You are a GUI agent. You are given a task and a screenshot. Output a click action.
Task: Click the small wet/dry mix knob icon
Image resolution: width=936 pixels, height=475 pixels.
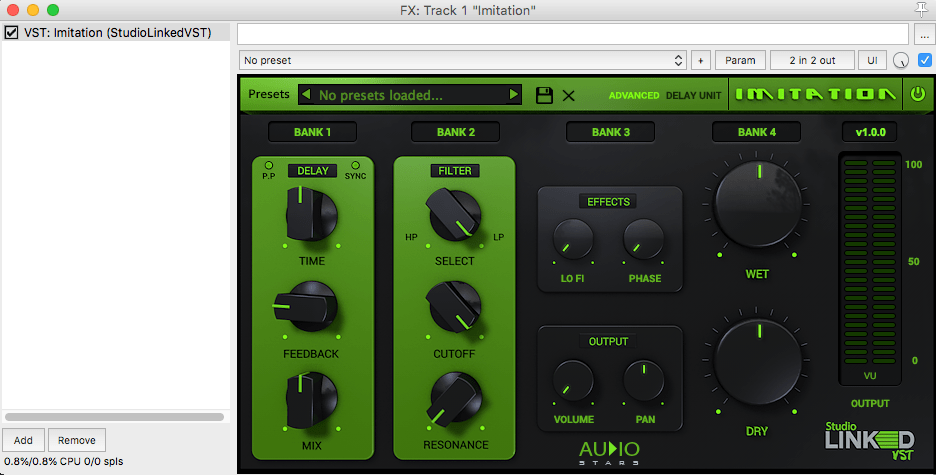click(x=901, y=60)
